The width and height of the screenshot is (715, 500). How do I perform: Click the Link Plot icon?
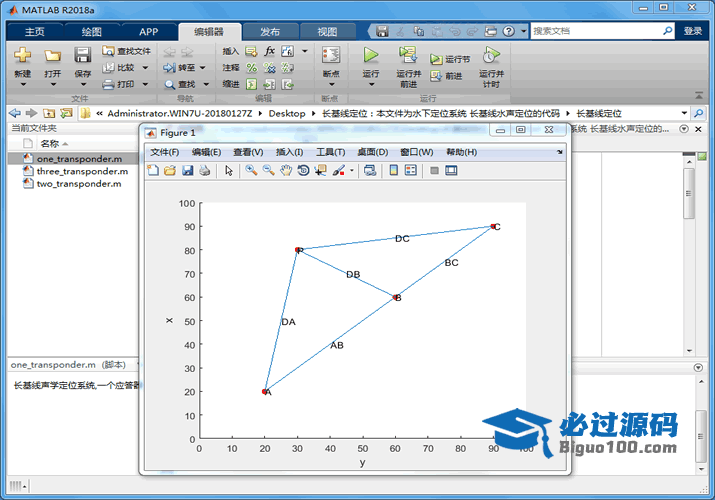(x=370, y=170)
